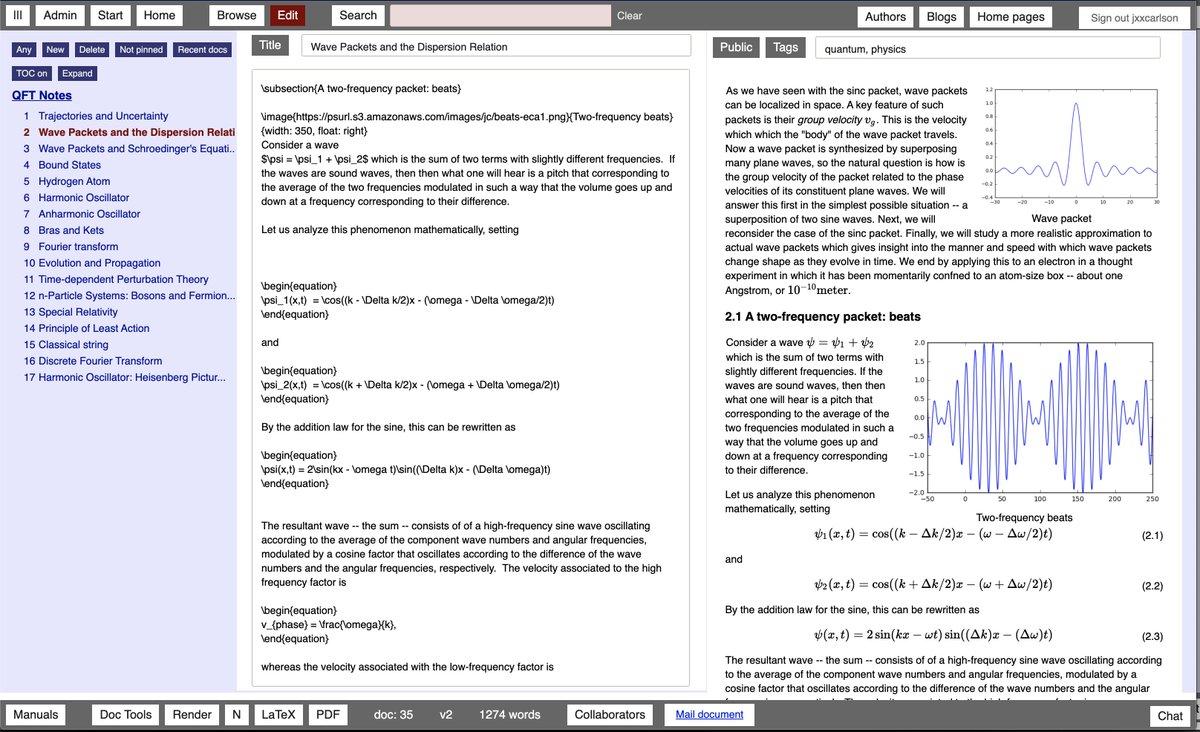Open Wave Packets and Schroedinger's Equation
Viewport: 1200px width, 732px height.
(x=136, y=148)
